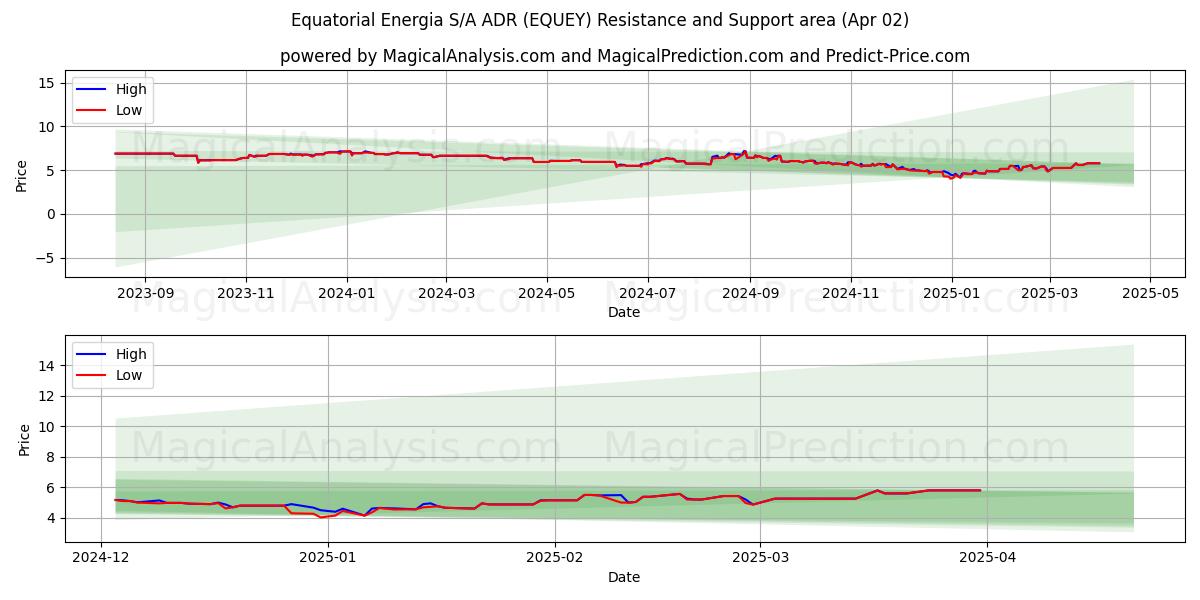This screenshot has width=1200, height=600.
Task: Click the top chart 'Date' axis label
Action: (x=624, y=313)
